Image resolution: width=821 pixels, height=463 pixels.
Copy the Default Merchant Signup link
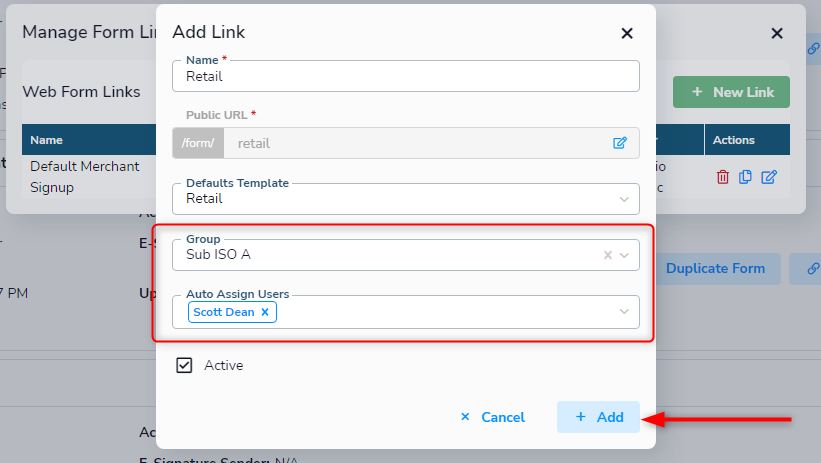point(745,177)
